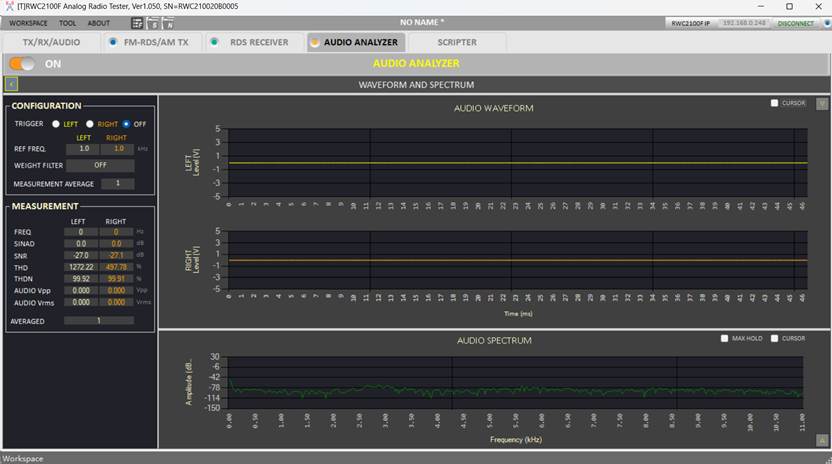Collapse the left panel with the arrow icon
832x464 pixels.
[x=11, y=85]
